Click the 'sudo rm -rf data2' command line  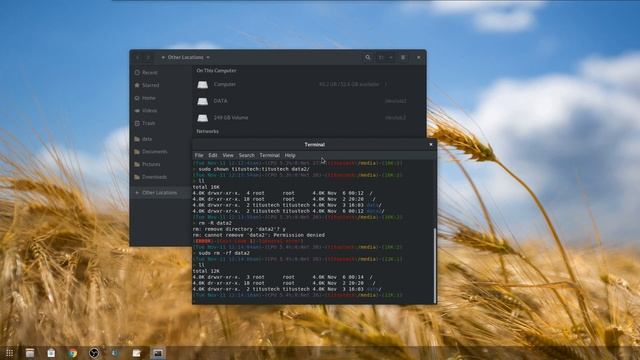(x=224, y=253)
